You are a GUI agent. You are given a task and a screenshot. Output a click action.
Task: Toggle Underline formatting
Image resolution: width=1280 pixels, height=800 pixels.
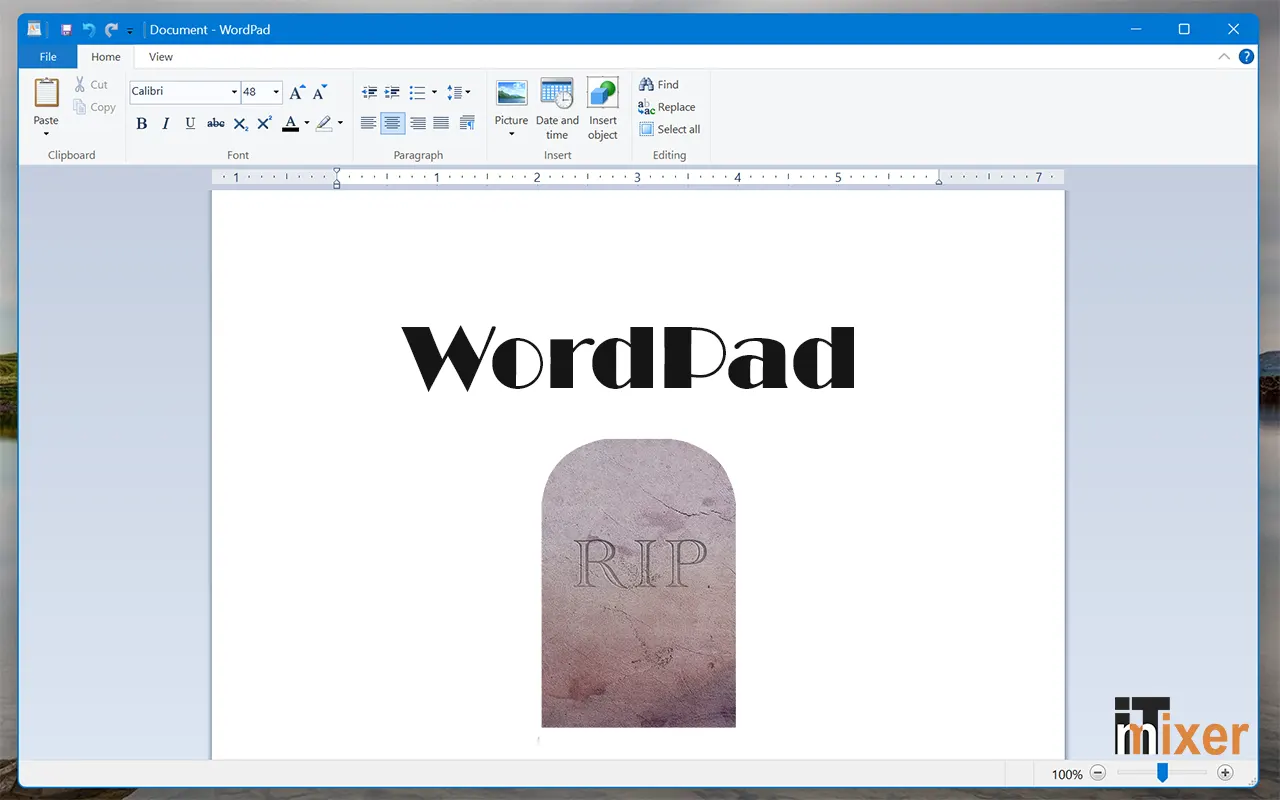coord(190,123)
